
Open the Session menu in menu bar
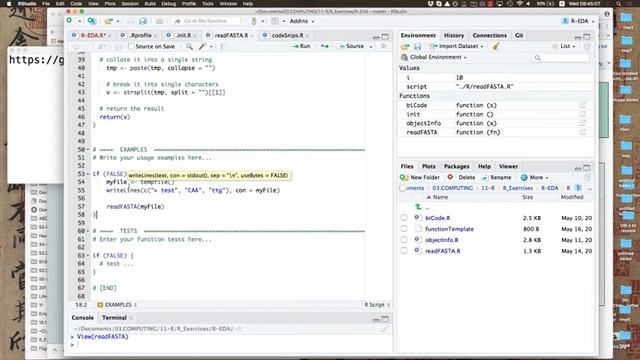click(130, 4)
